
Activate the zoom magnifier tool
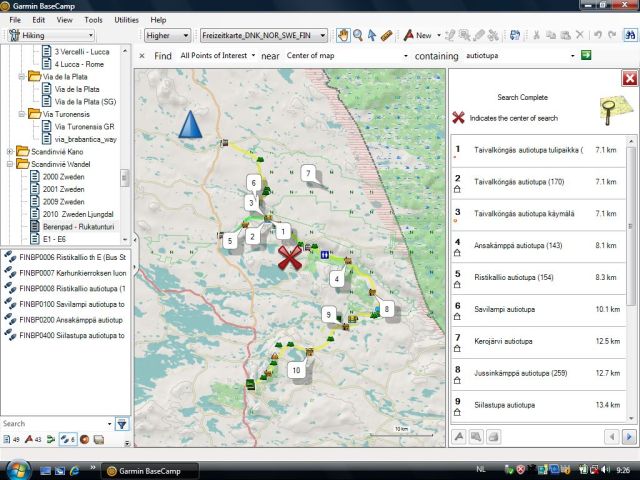click(358, 35)
